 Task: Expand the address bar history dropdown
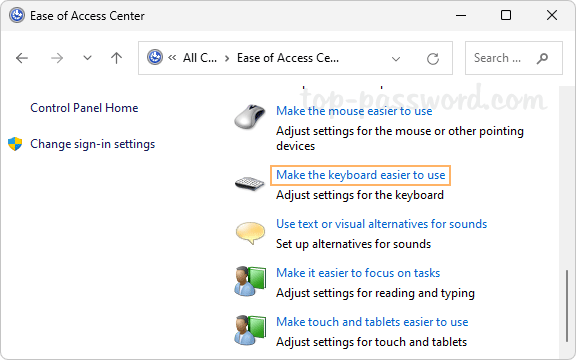click(396, 59)
